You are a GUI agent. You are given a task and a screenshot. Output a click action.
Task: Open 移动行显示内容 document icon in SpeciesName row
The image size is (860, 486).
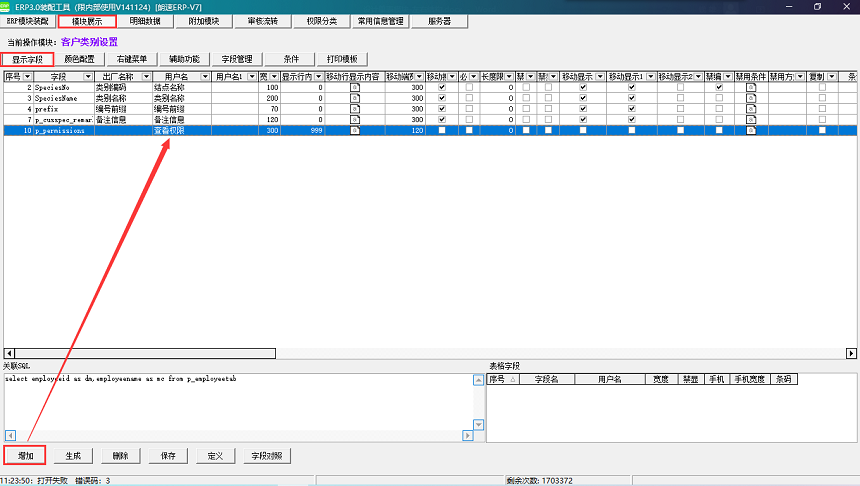354,99
